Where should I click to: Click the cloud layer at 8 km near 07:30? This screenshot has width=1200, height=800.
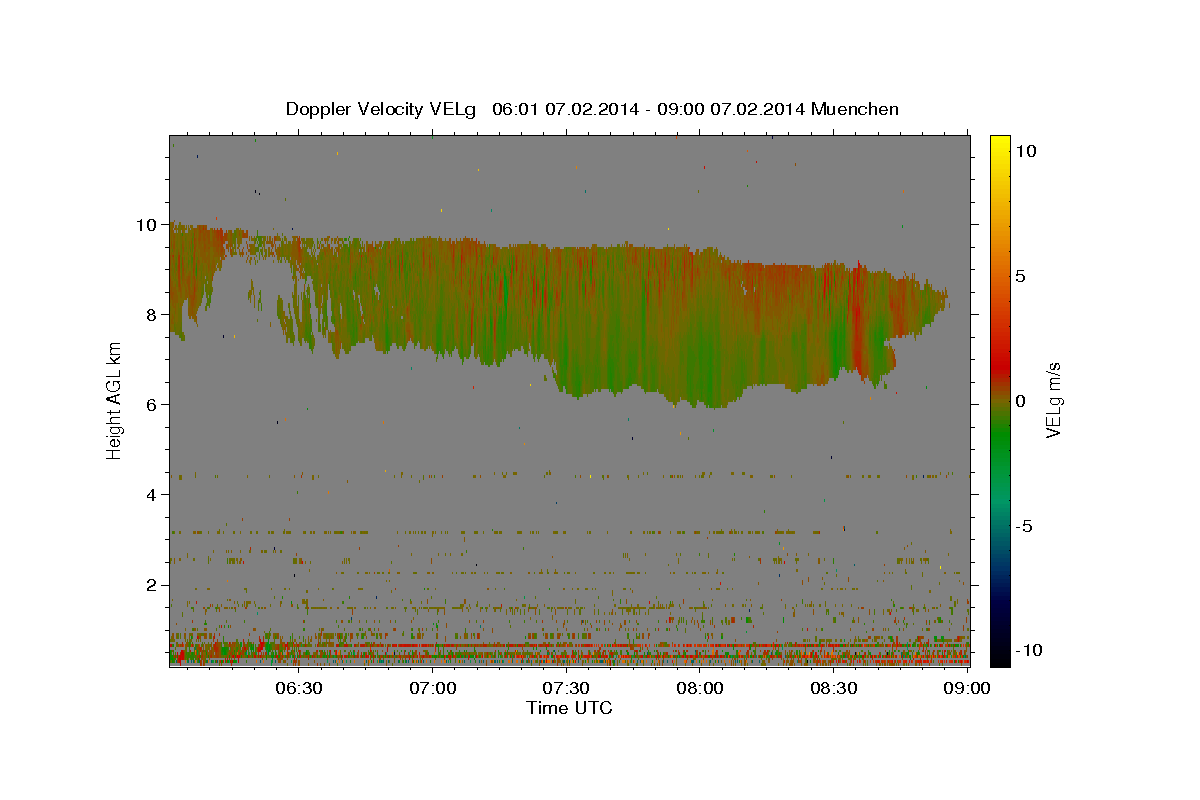click(565, 315)
